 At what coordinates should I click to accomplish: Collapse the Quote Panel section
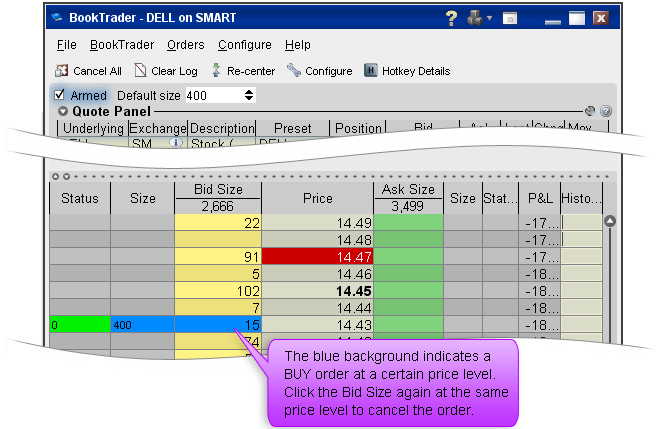click(x=63, y=111)
